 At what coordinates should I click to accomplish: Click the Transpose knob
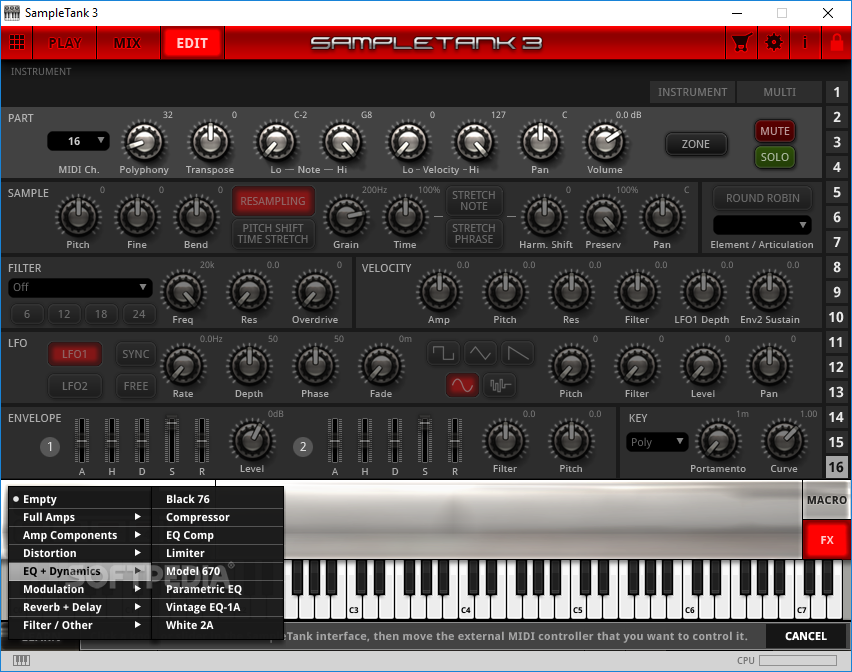(x=210, y=142)
